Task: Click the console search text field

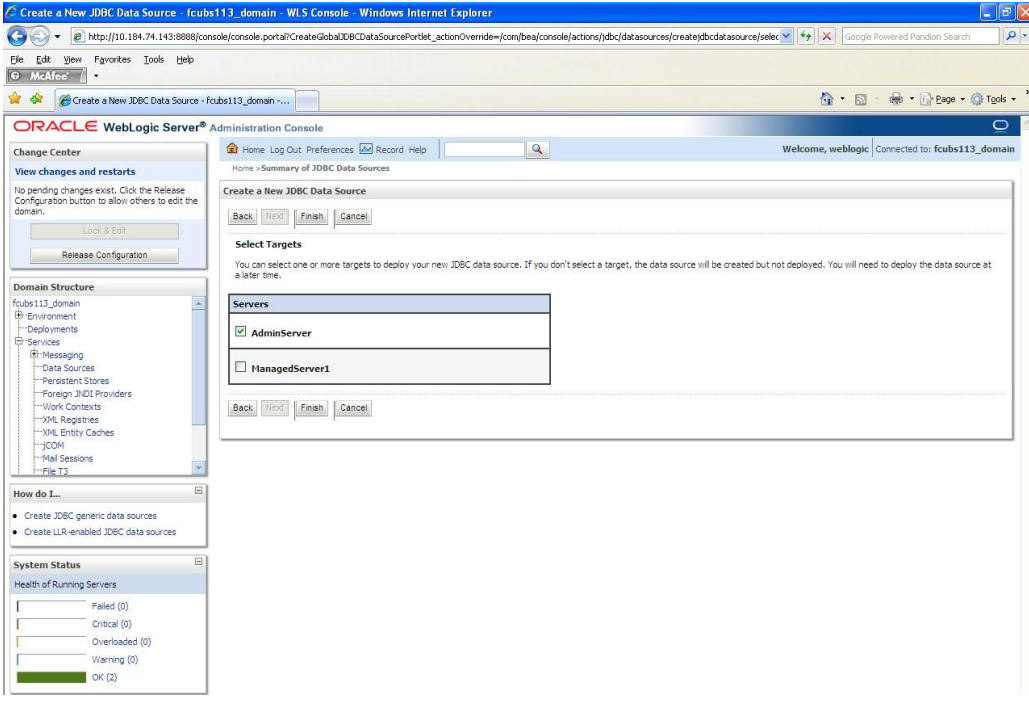Action: 484,150
